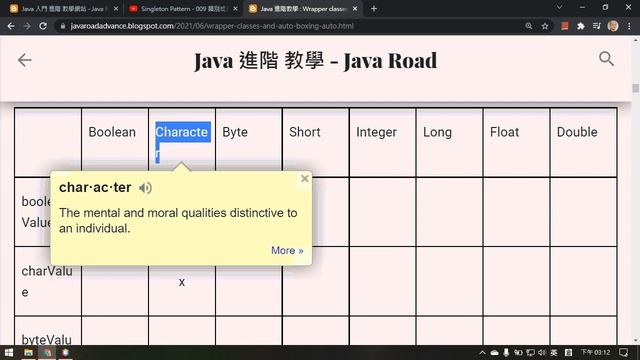Open the red dictionary extension icon
The height and width of the screenshot is (360, 640).
[565, 26]
